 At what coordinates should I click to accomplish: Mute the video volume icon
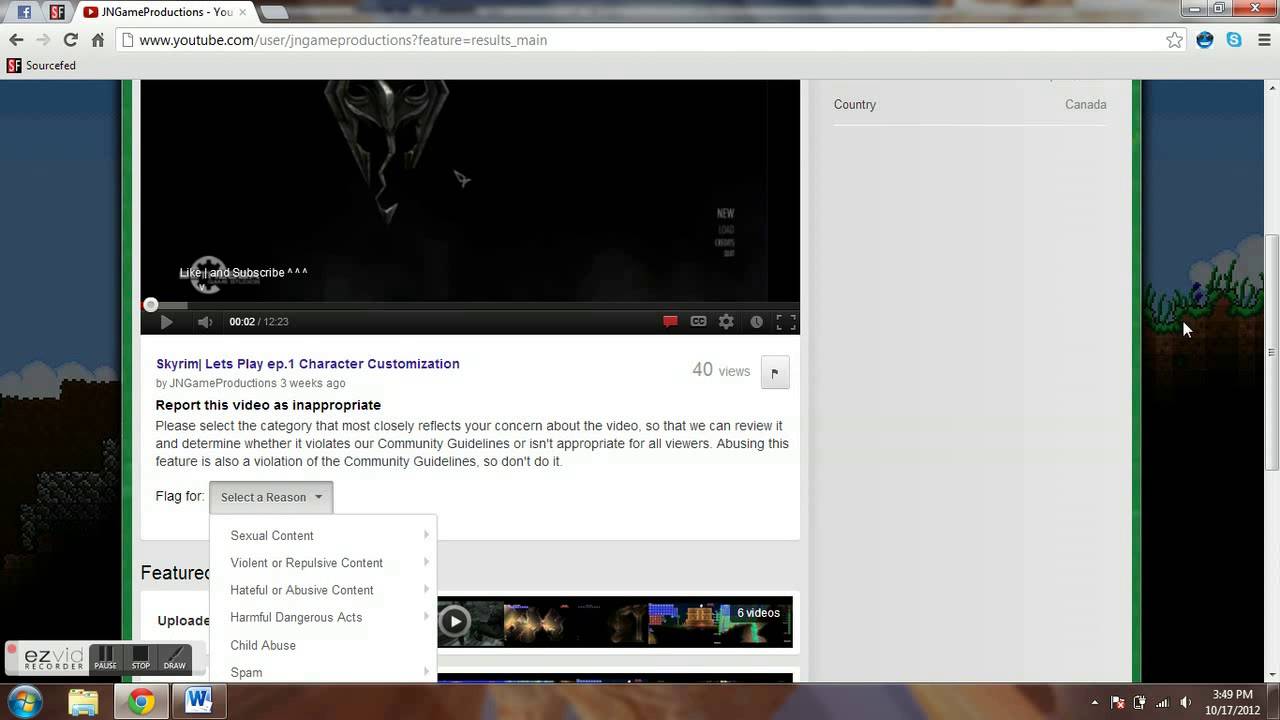point(205,322)
